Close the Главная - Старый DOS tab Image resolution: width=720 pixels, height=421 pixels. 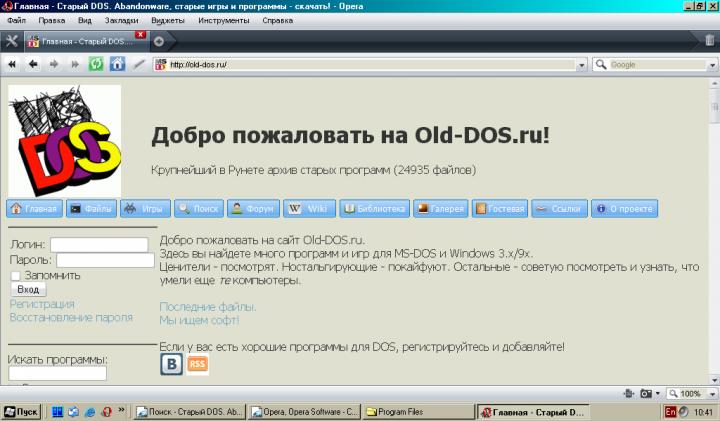(x=141, y=35)
